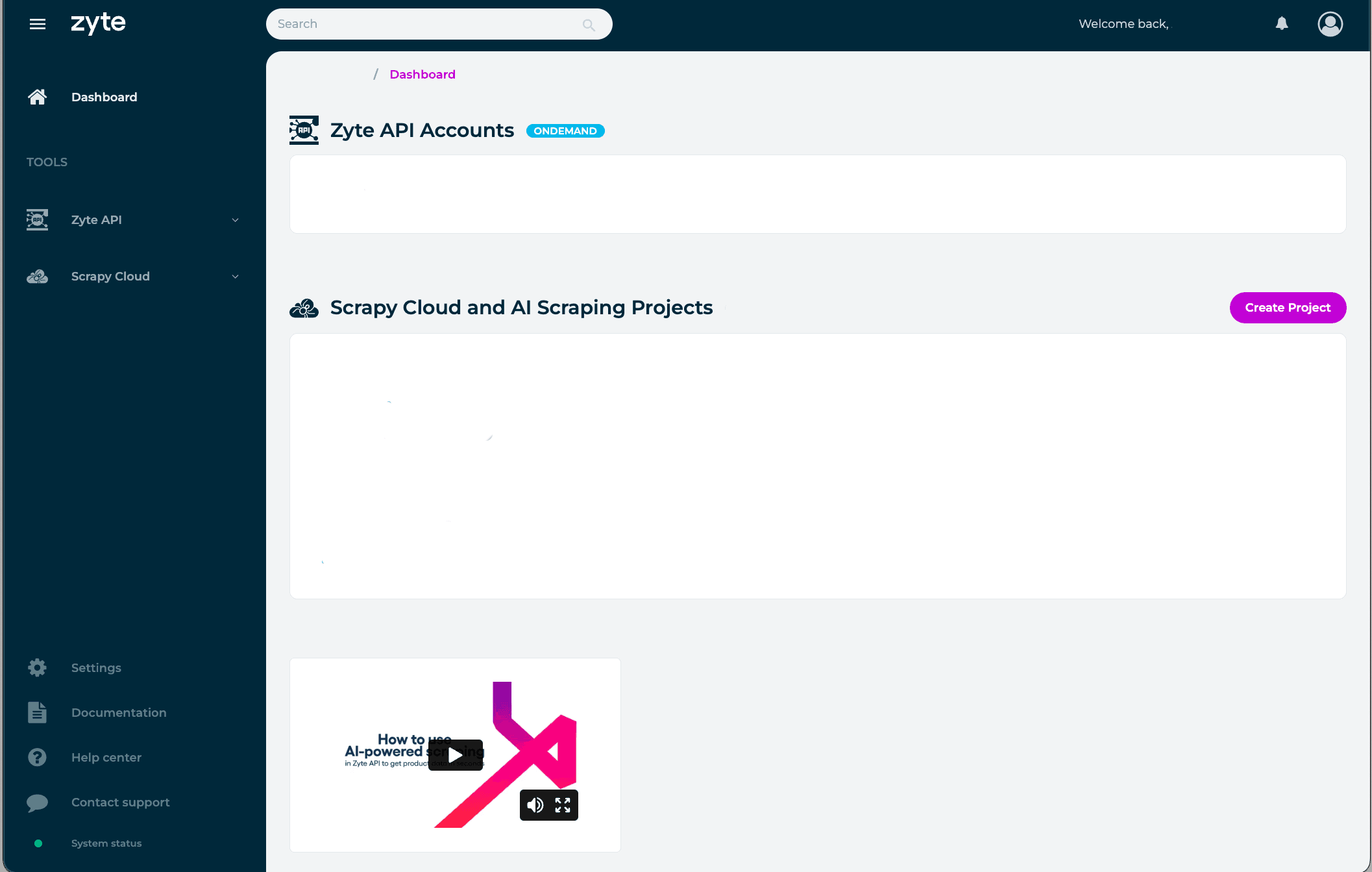Screen dimensions: 1372x872
Task: Click the Contact support chat icon
Action: coord(37,803)
